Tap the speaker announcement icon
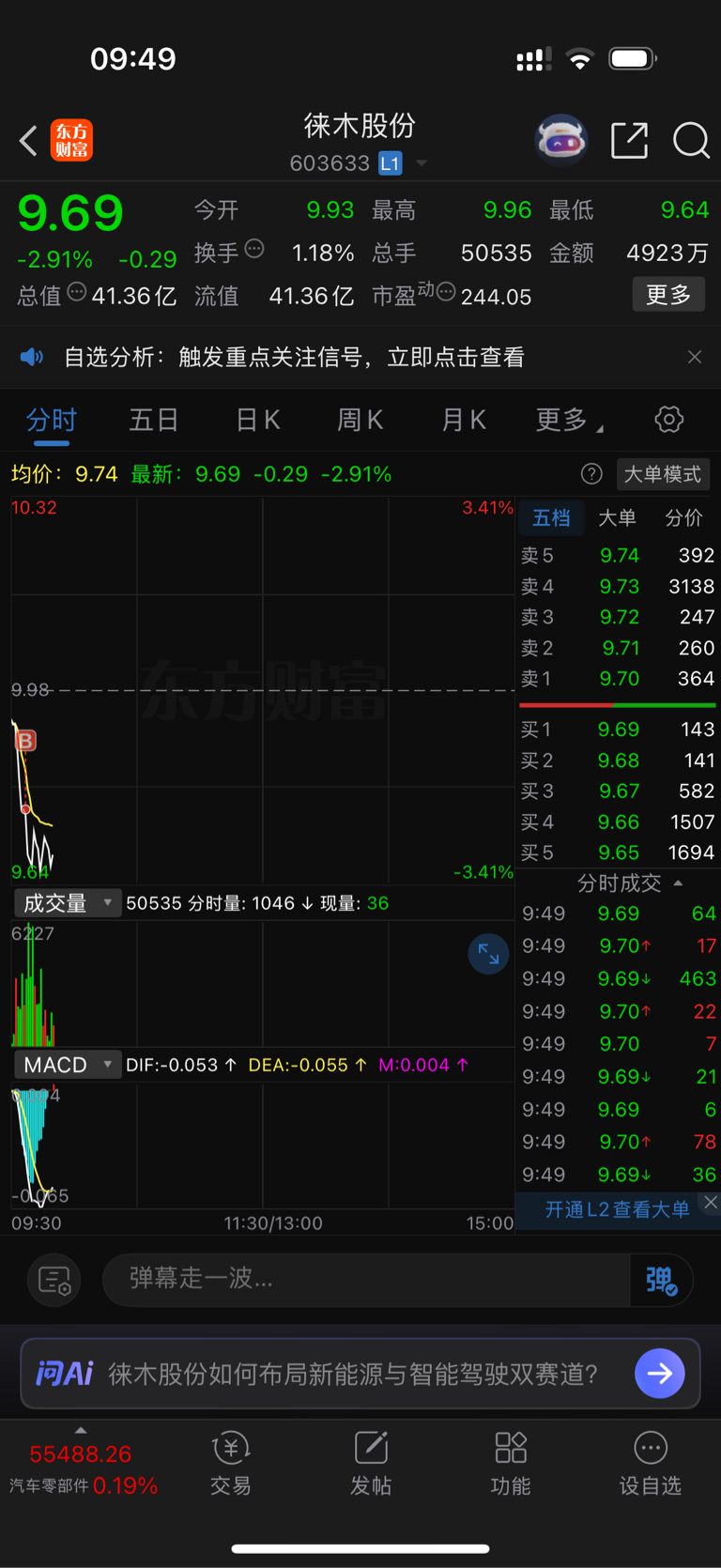 tap(32, 357)
